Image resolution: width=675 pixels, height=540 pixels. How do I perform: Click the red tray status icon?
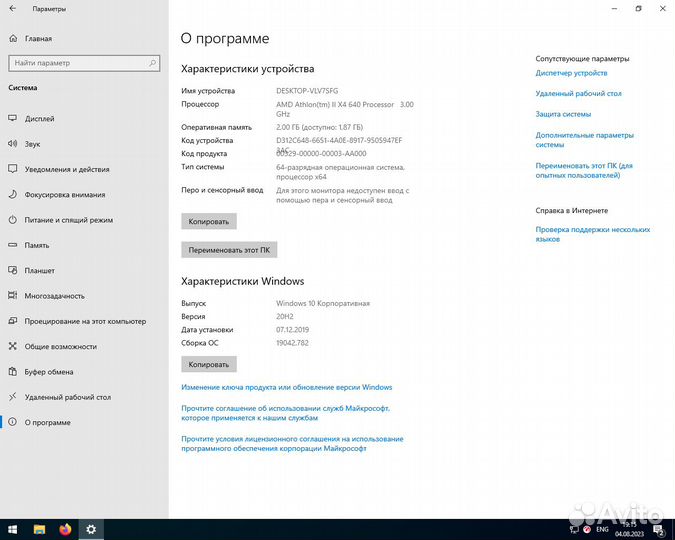point(587,530)
